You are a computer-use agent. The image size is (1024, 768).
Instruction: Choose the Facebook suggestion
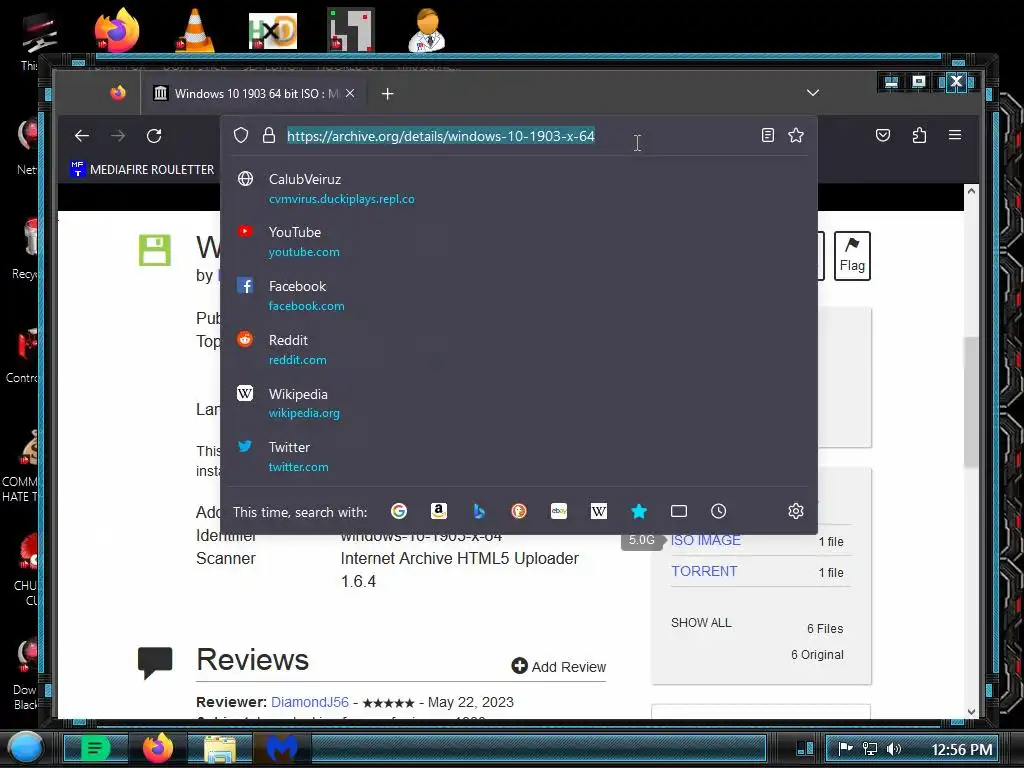click(519, 295)
